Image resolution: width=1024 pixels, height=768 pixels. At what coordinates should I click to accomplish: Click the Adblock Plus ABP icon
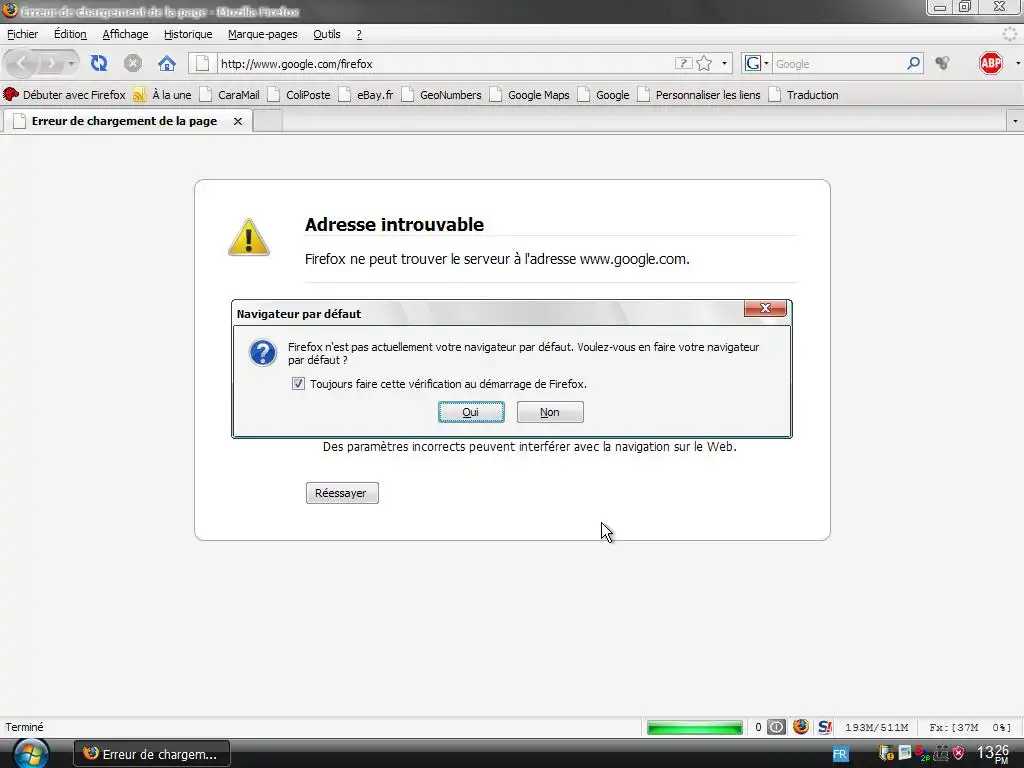click(991, 63)
